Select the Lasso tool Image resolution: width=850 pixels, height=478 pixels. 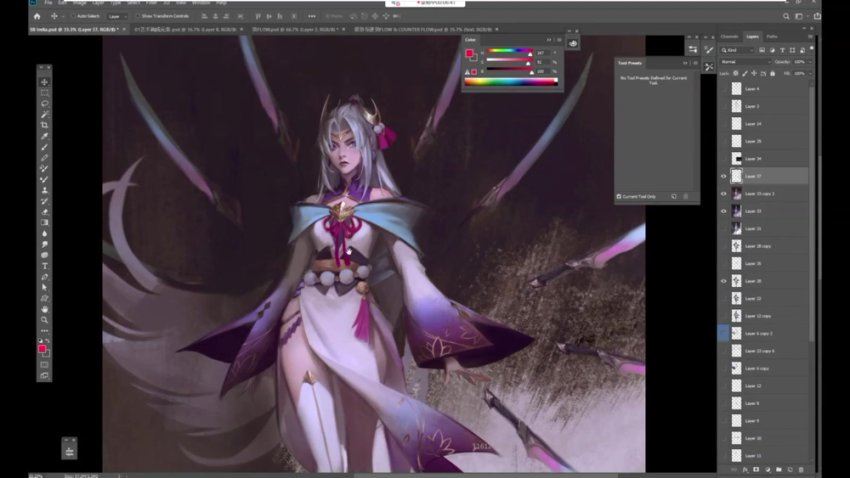click(x=44, y=104)
